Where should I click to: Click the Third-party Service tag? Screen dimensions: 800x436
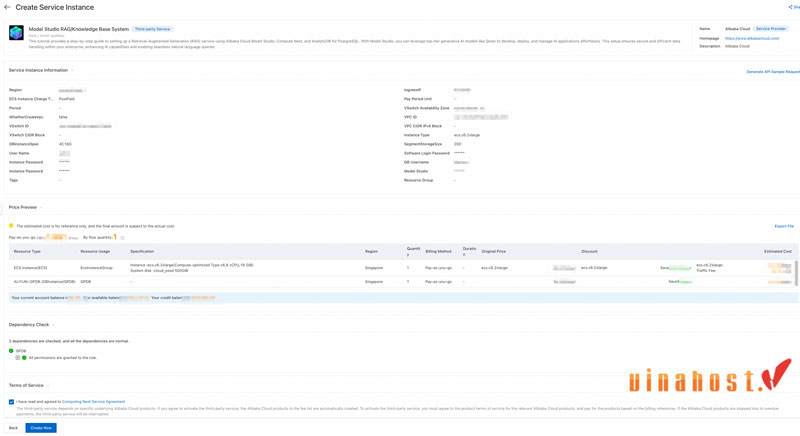[153, 29]
